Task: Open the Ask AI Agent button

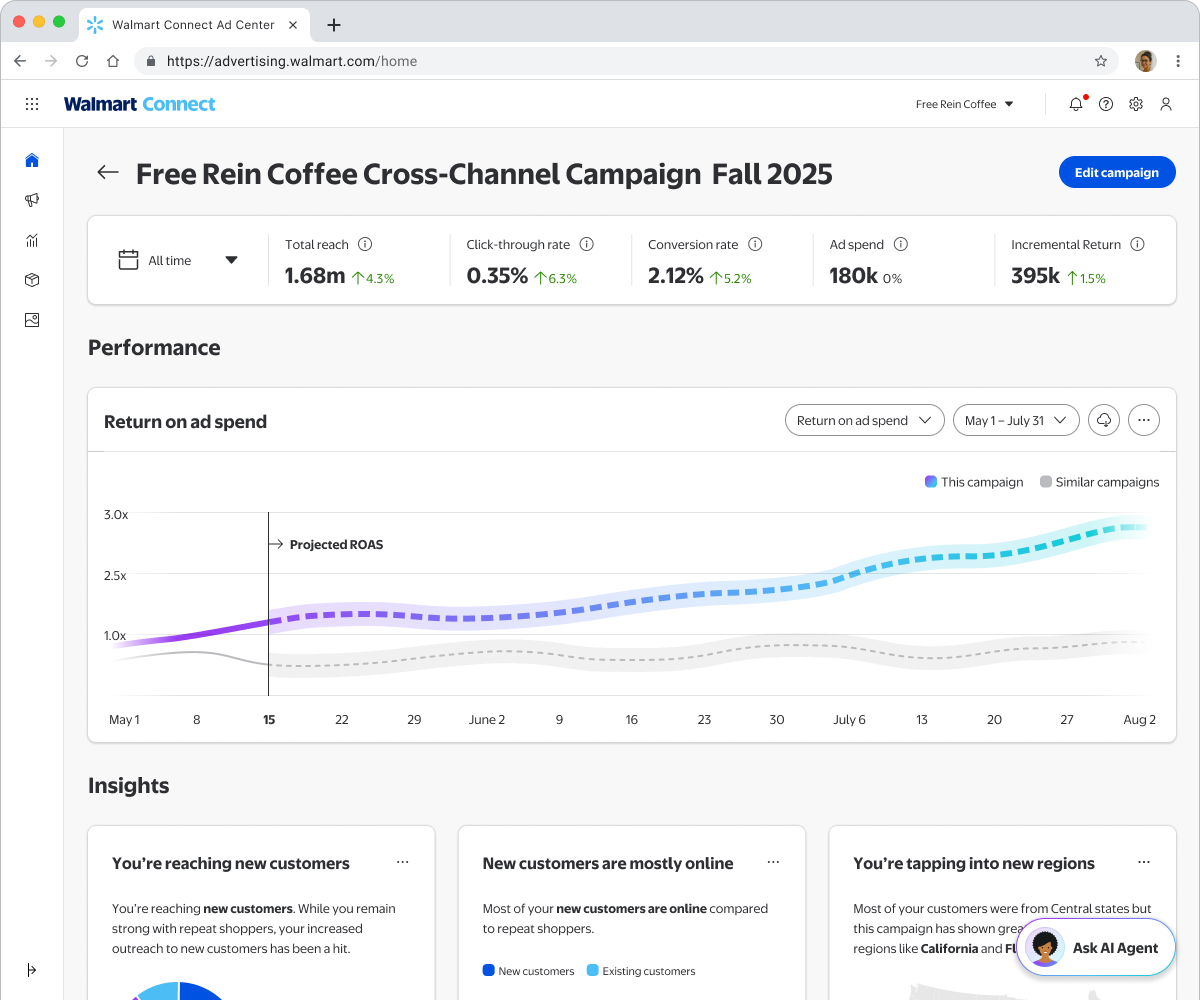Action: 1096,948
